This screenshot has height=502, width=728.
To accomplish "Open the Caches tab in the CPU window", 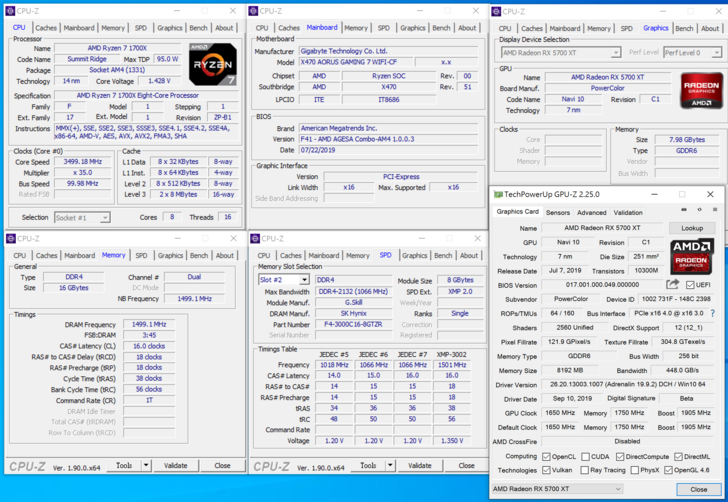I will pyautogui.click(x=46, y=28).
